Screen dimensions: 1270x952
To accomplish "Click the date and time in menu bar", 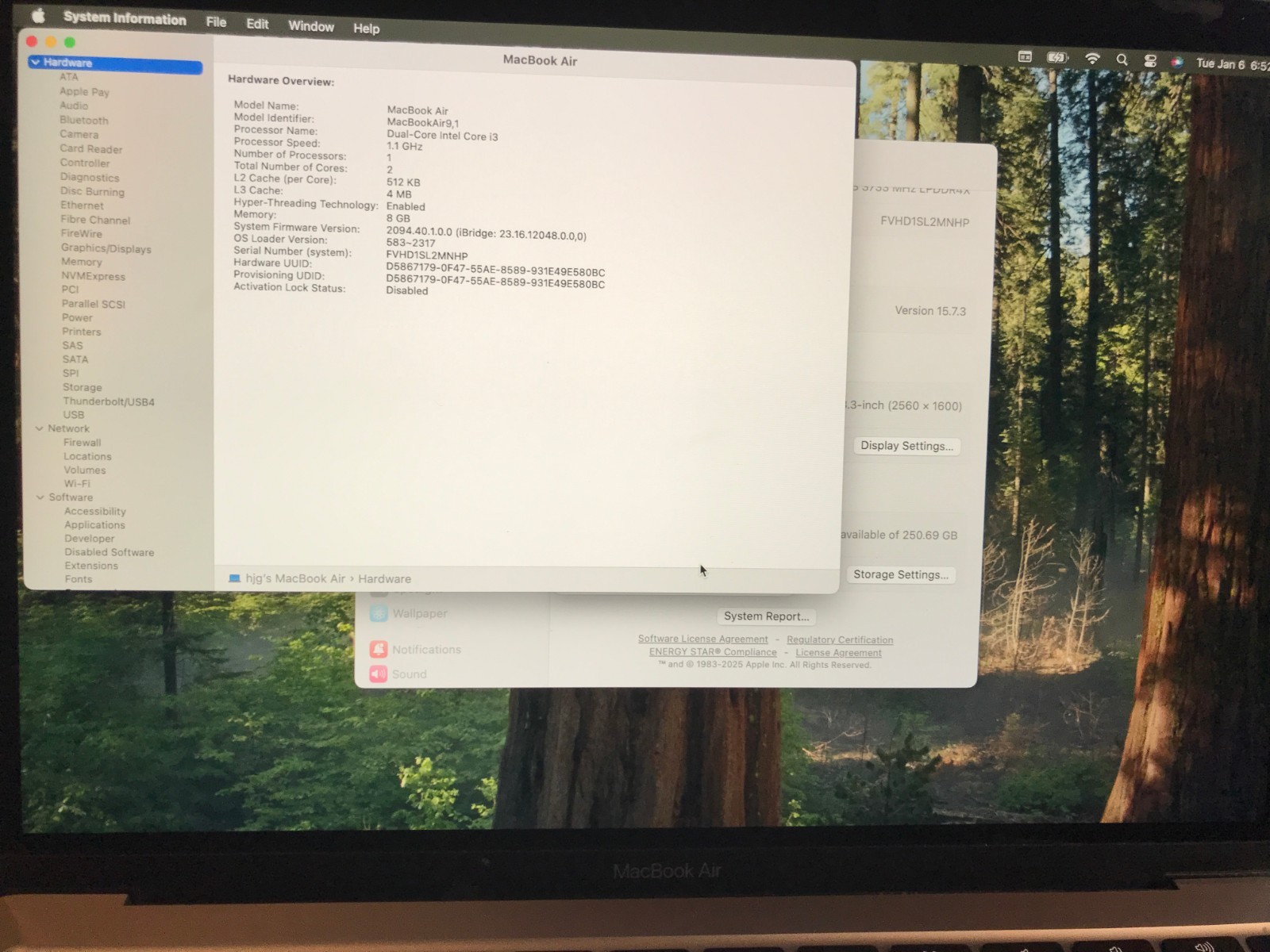I will 1233,64.
